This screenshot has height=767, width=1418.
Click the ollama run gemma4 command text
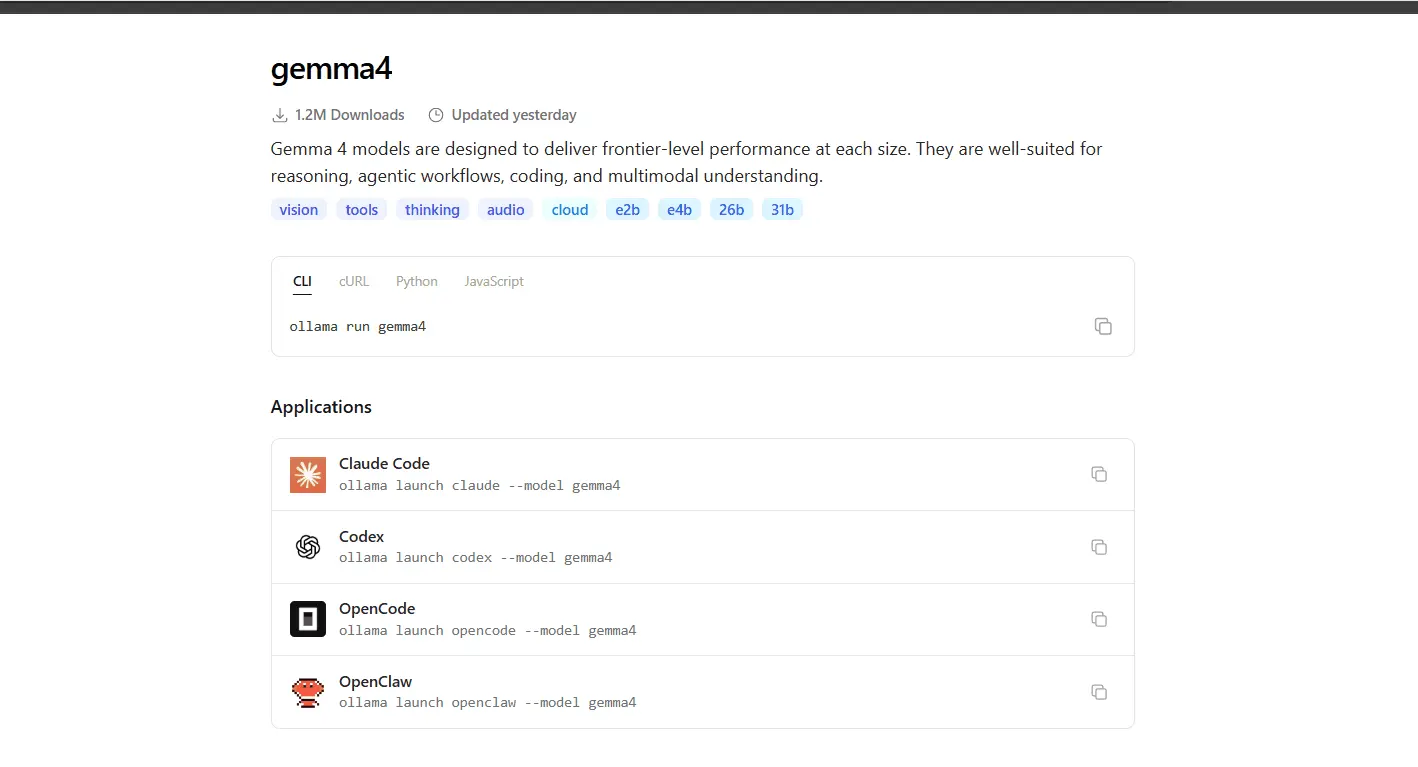point(358,327)
